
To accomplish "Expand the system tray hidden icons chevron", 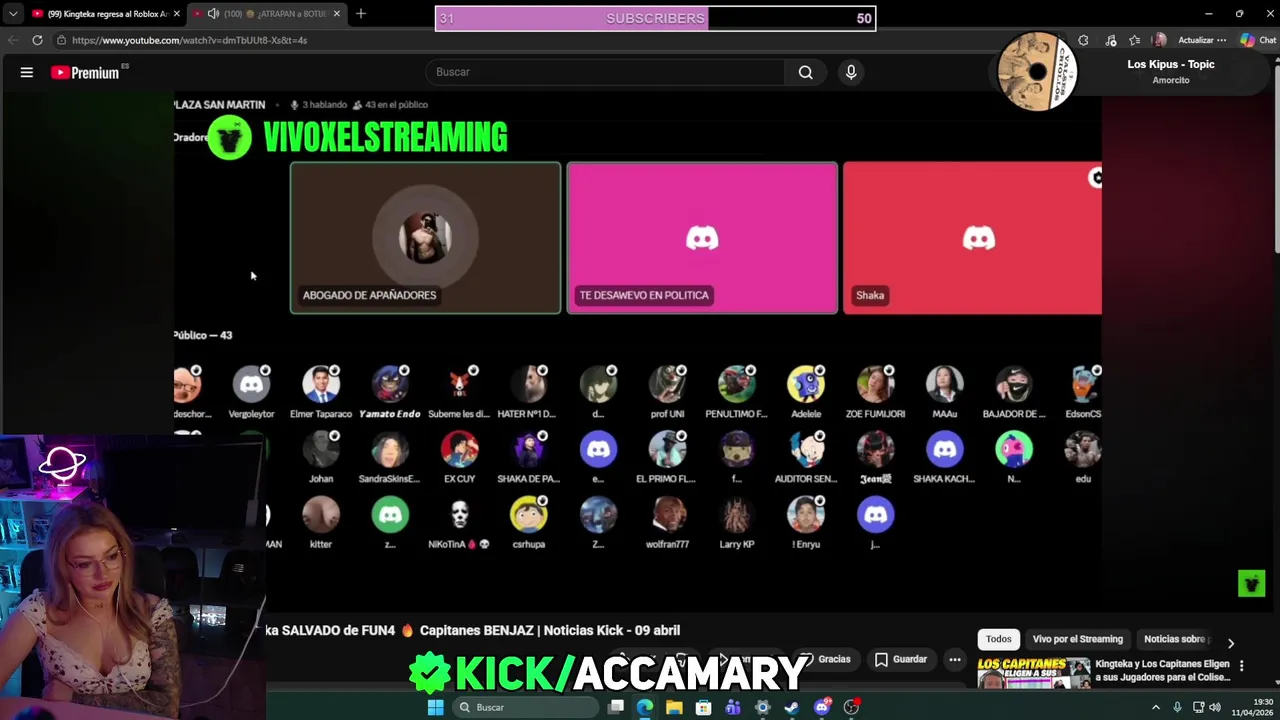I will [x=1156, y=707].
